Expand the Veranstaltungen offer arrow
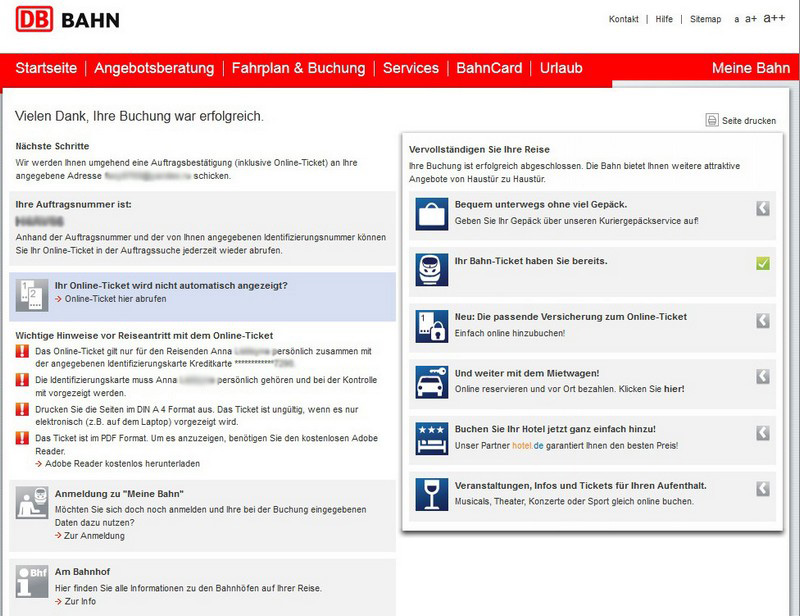 (x=763, y=488)
